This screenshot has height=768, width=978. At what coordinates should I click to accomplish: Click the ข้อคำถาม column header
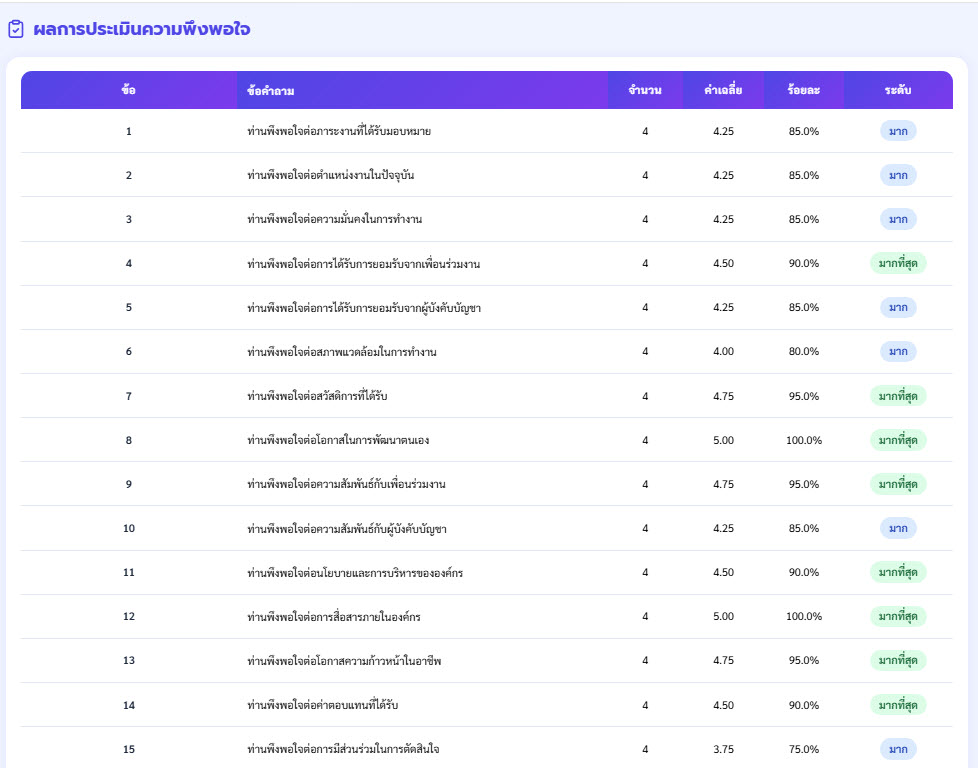[x=270, y=91]
